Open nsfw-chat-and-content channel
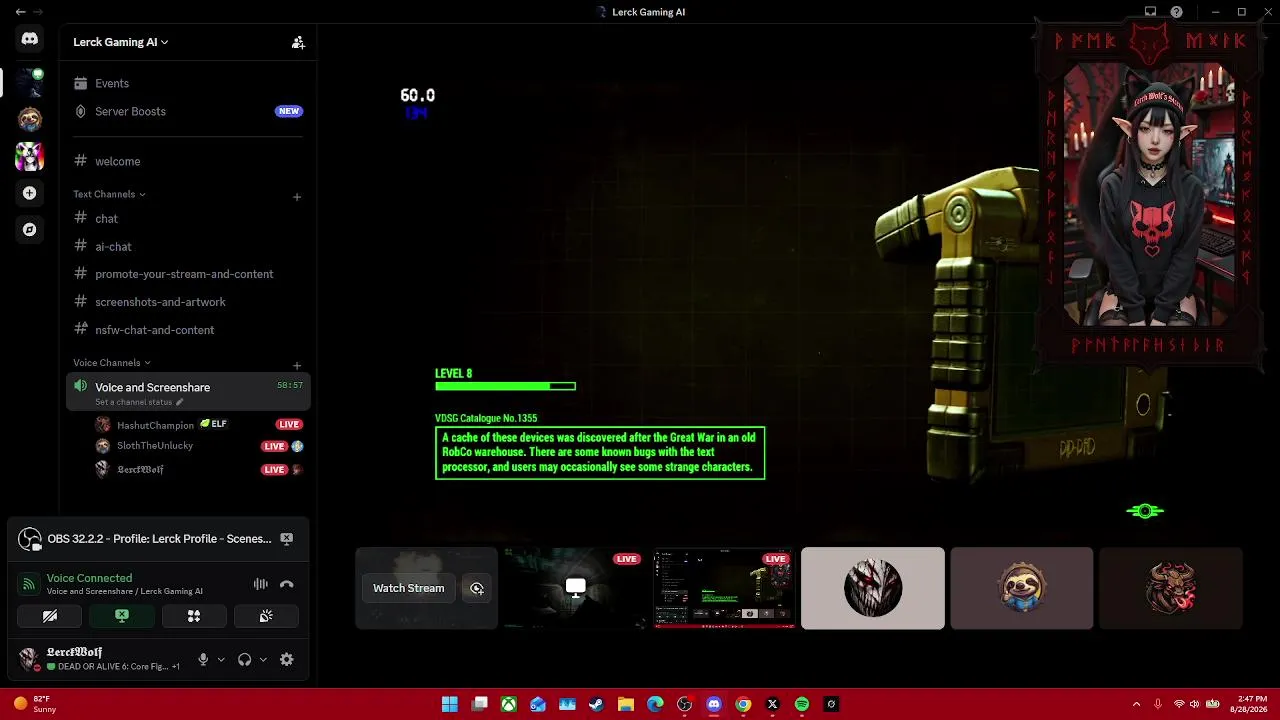 click(x=188, y=330)
